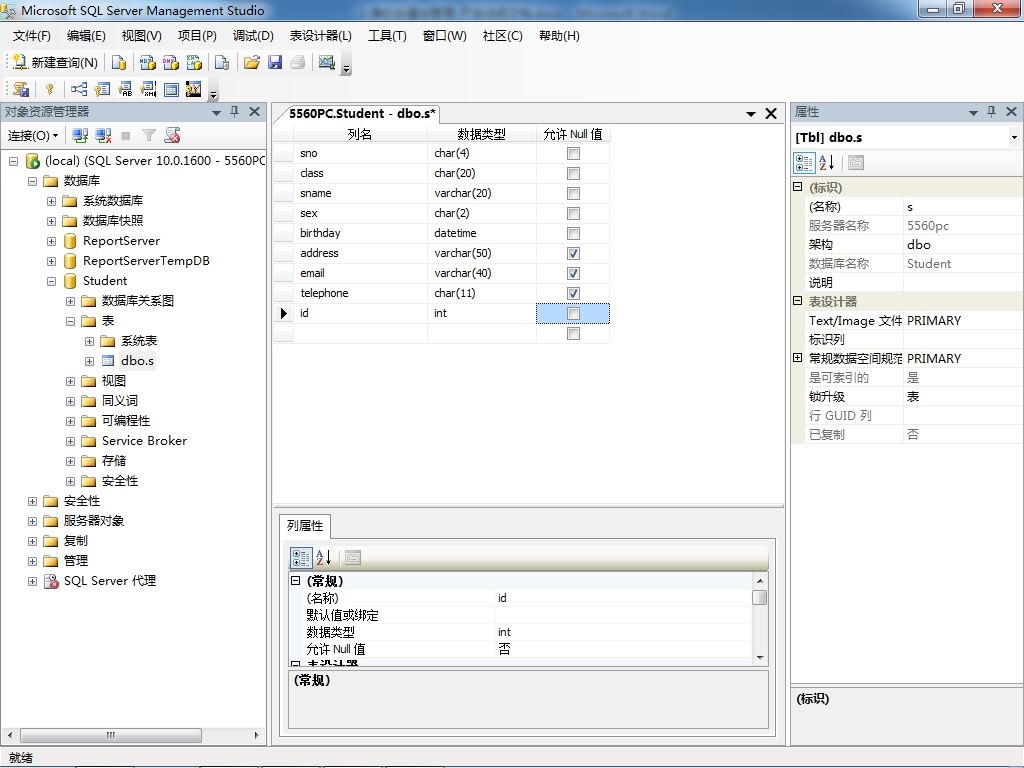
Task: Click the New Query (新建查询) button
Action: pos(56,62)
